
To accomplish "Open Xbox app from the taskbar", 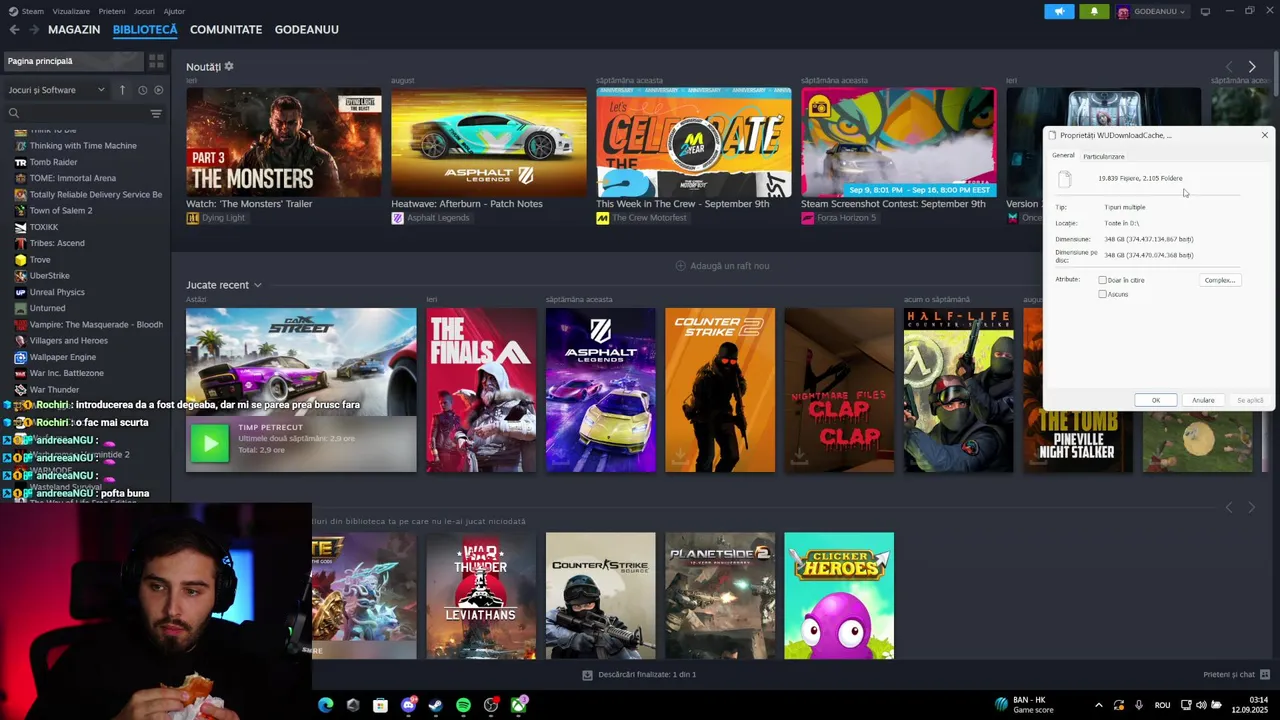I will 518,705.
